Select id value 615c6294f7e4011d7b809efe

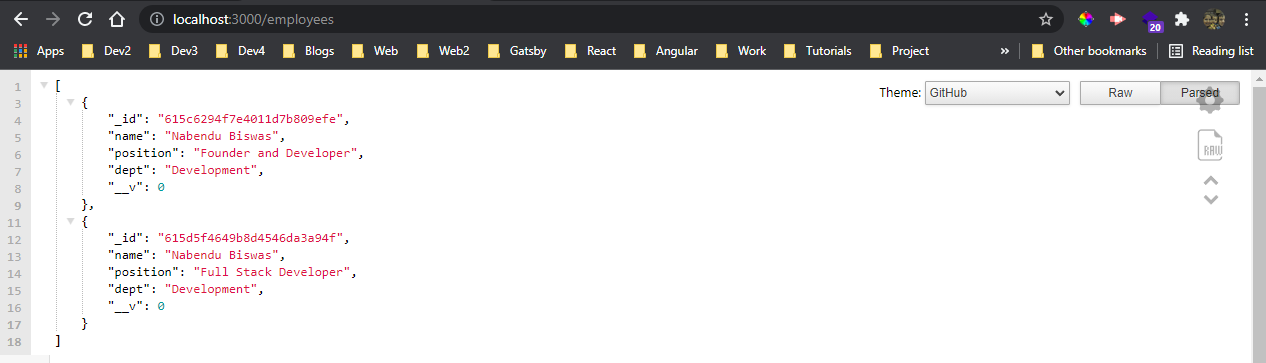(x=252, y=119)
